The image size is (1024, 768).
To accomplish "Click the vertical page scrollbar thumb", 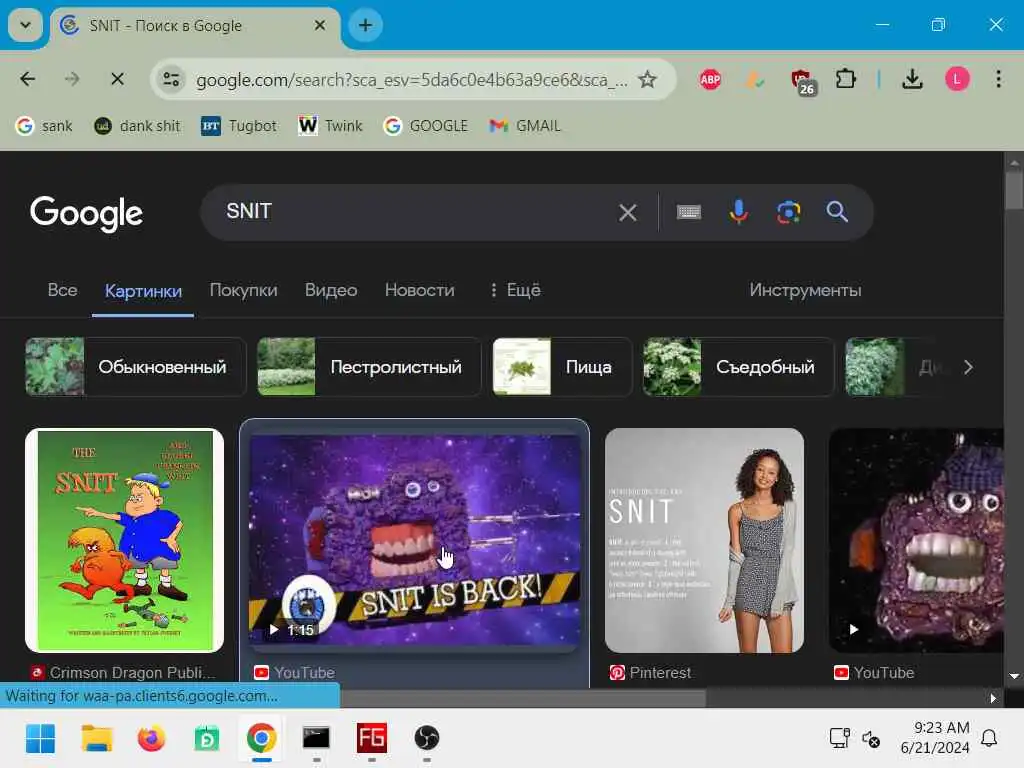I will 1014,190.
